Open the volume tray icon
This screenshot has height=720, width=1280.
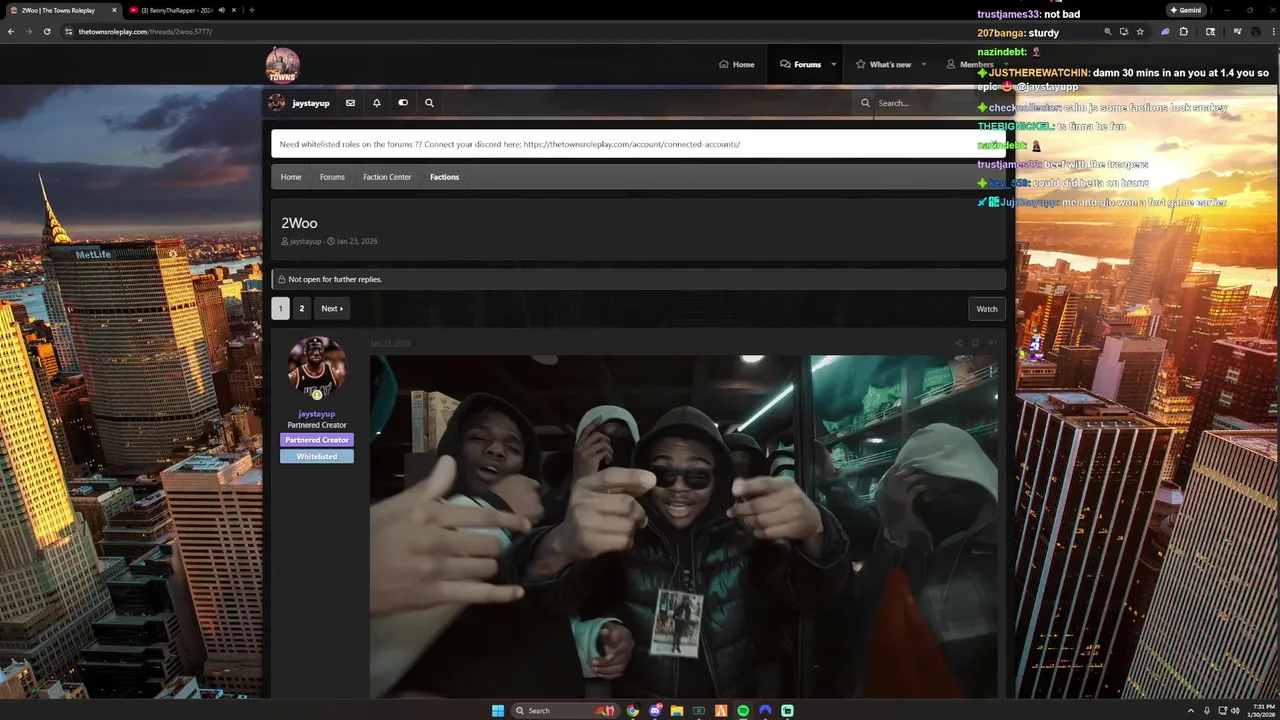tap(1237, 711)
